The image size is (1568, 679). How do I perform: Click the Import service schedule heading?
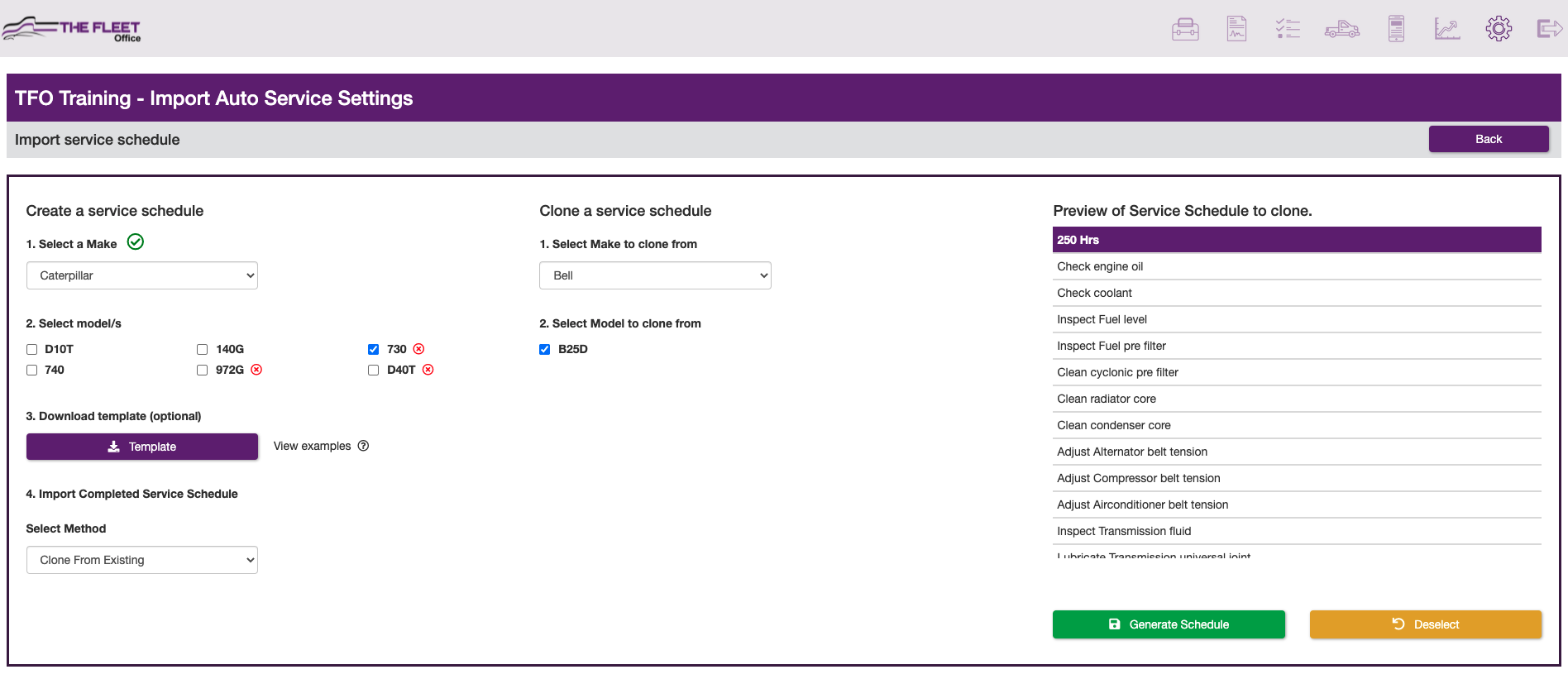97,140
